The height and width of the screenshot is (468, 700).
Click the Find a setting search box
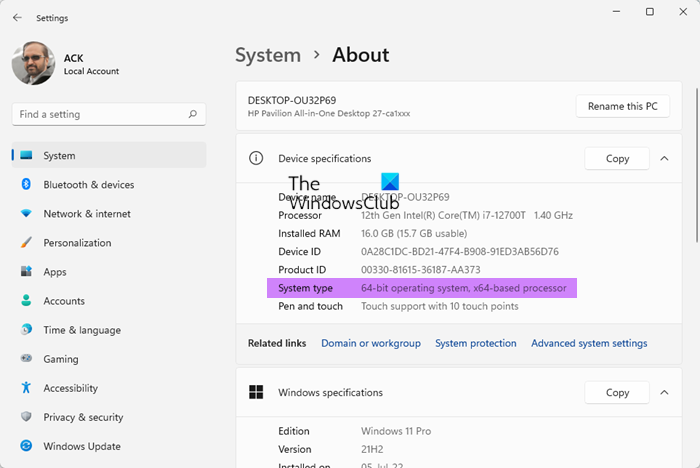(100, 115)
